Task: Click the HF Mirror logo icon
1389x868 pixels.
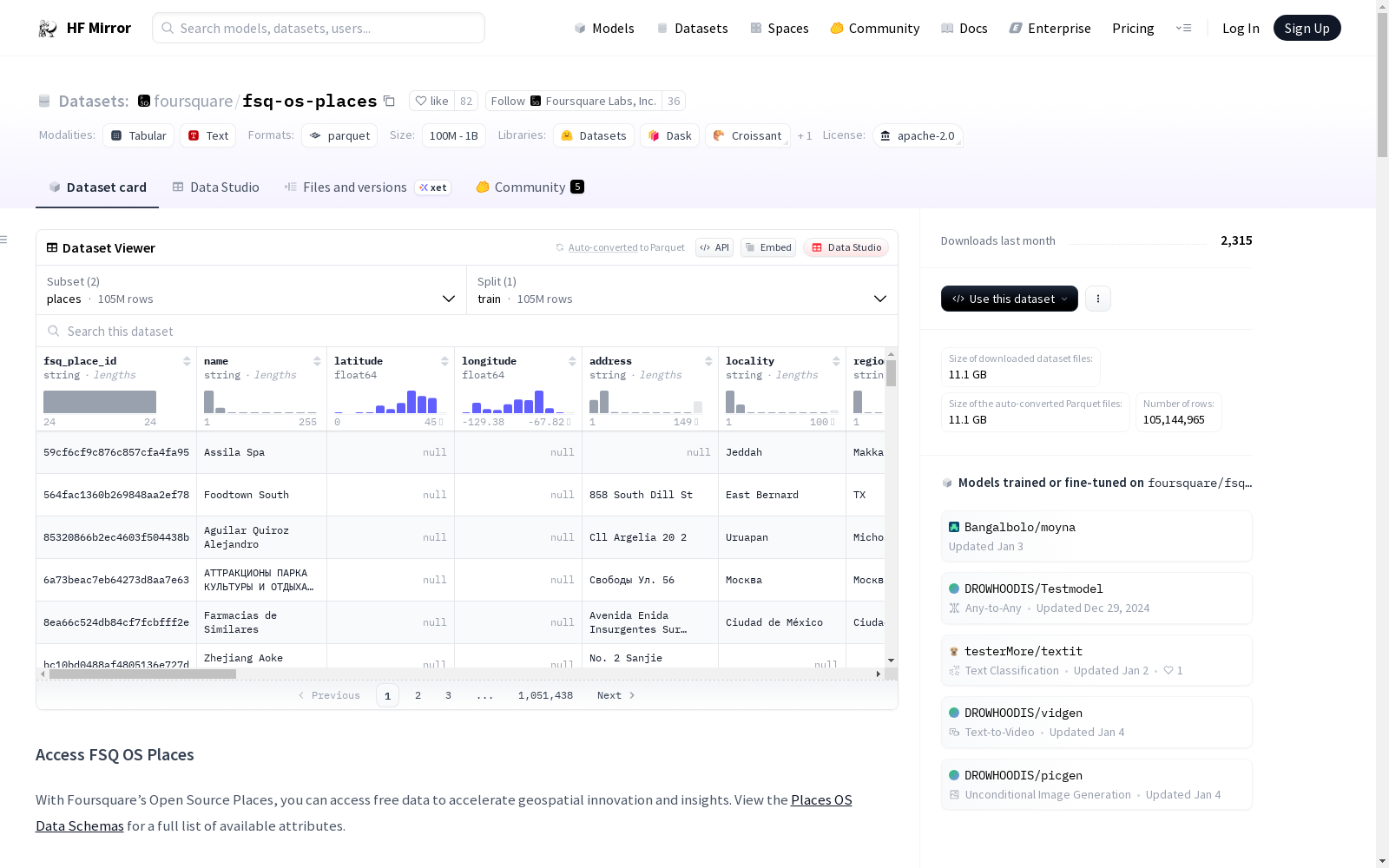Action: [48, 29]
